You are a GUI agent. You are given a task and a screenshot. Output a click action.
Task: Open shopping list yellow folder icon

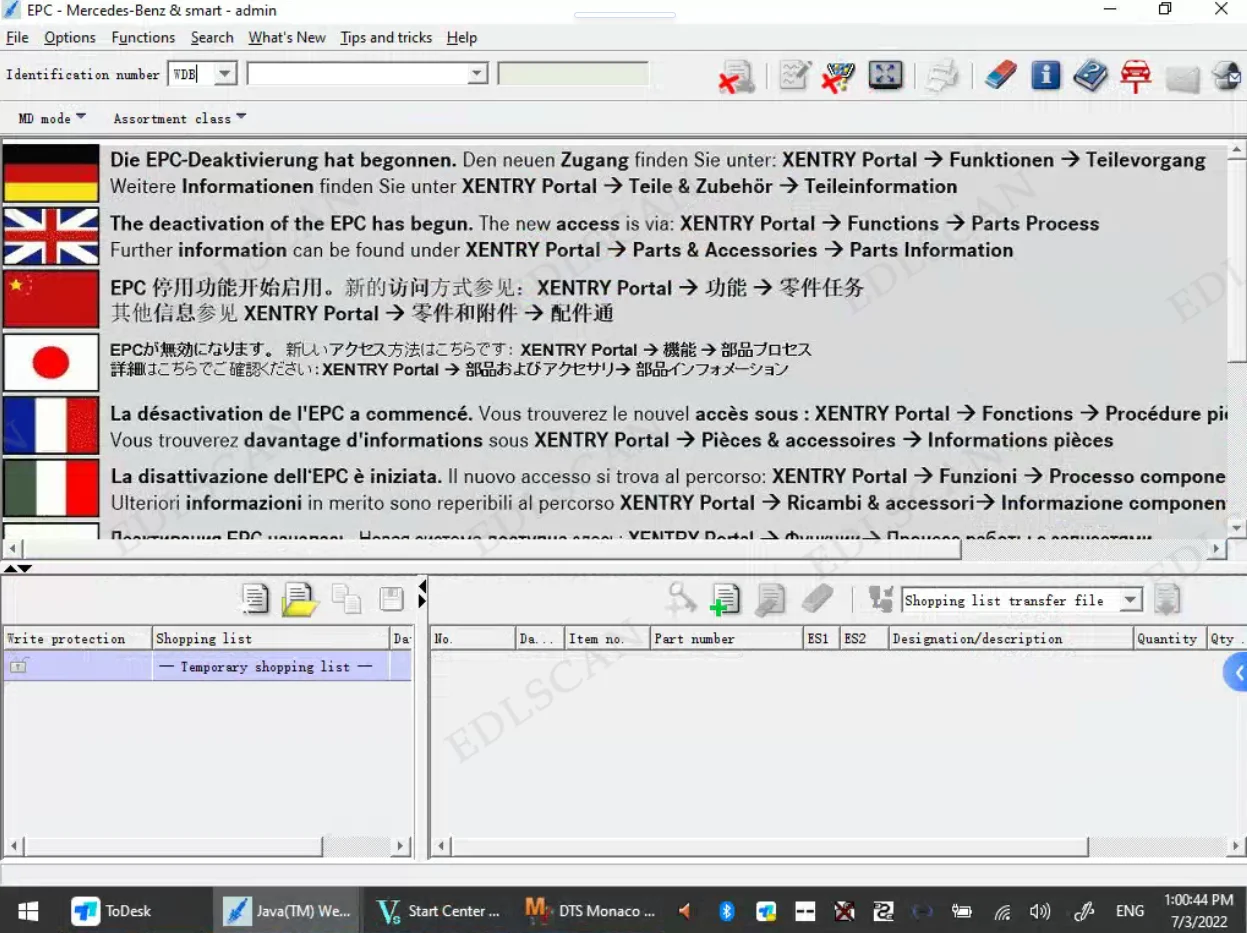tap(299, 599)
